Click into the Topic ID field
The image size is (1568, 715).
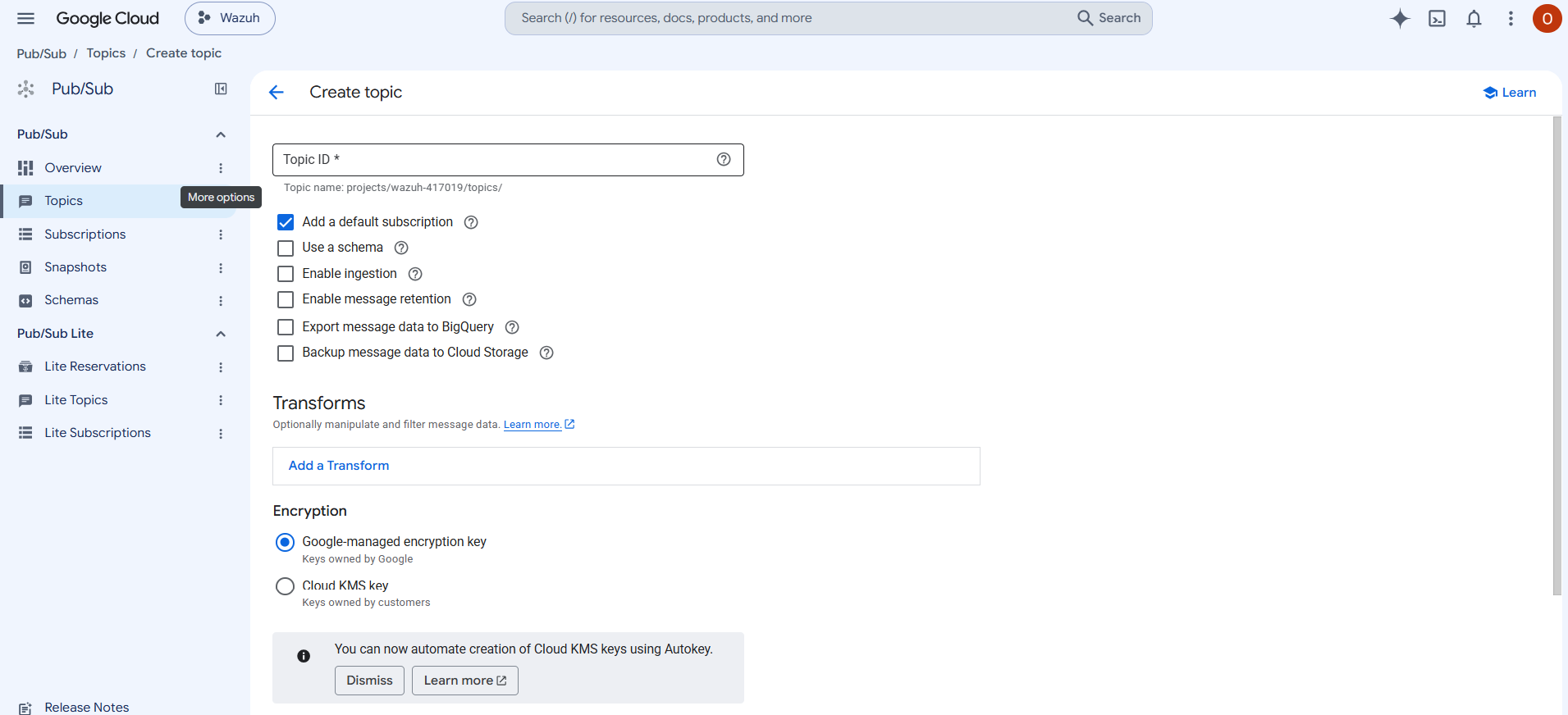pos(508,160)
